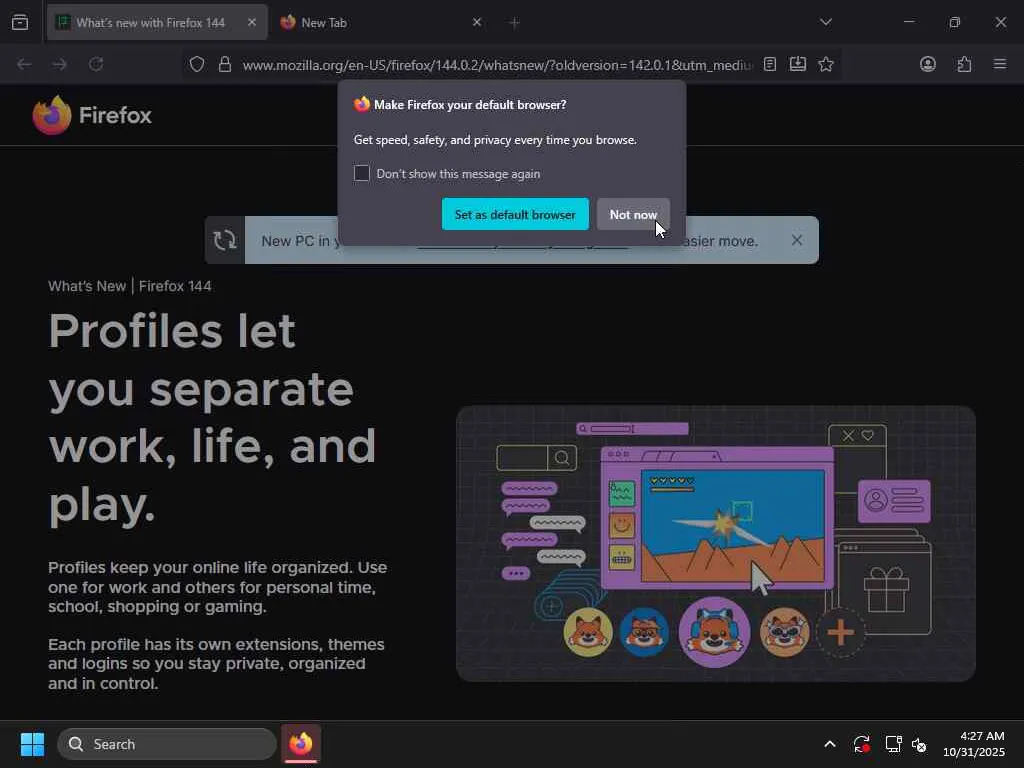List all tabs dropdown arrow
The width and height of the screenshot is (1024, 768).
[x=825, y=22]
